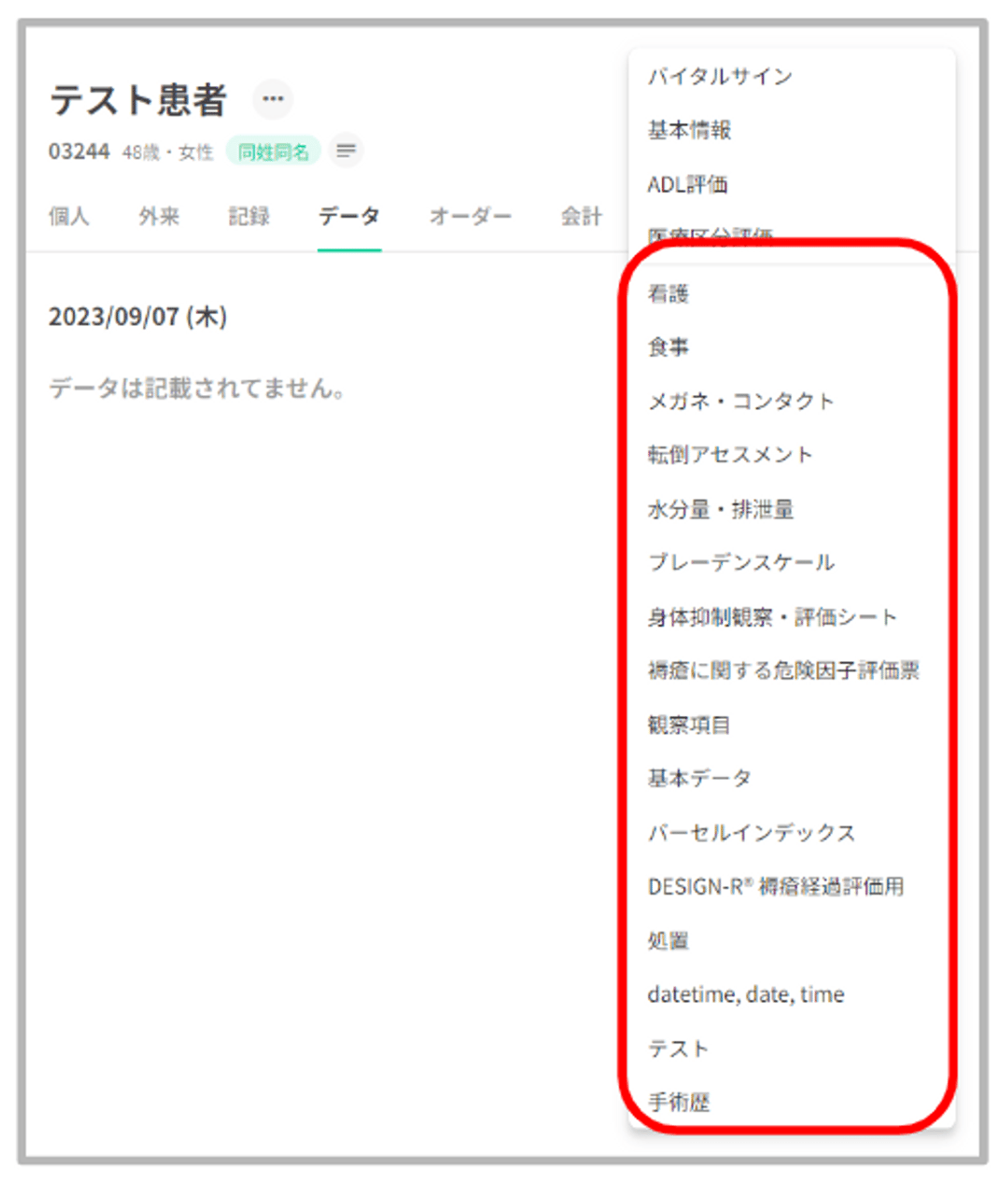Select 身体抑制観察・評価シート item
The height and width of the screenshot is (1180, 1008).
(772, 617)
